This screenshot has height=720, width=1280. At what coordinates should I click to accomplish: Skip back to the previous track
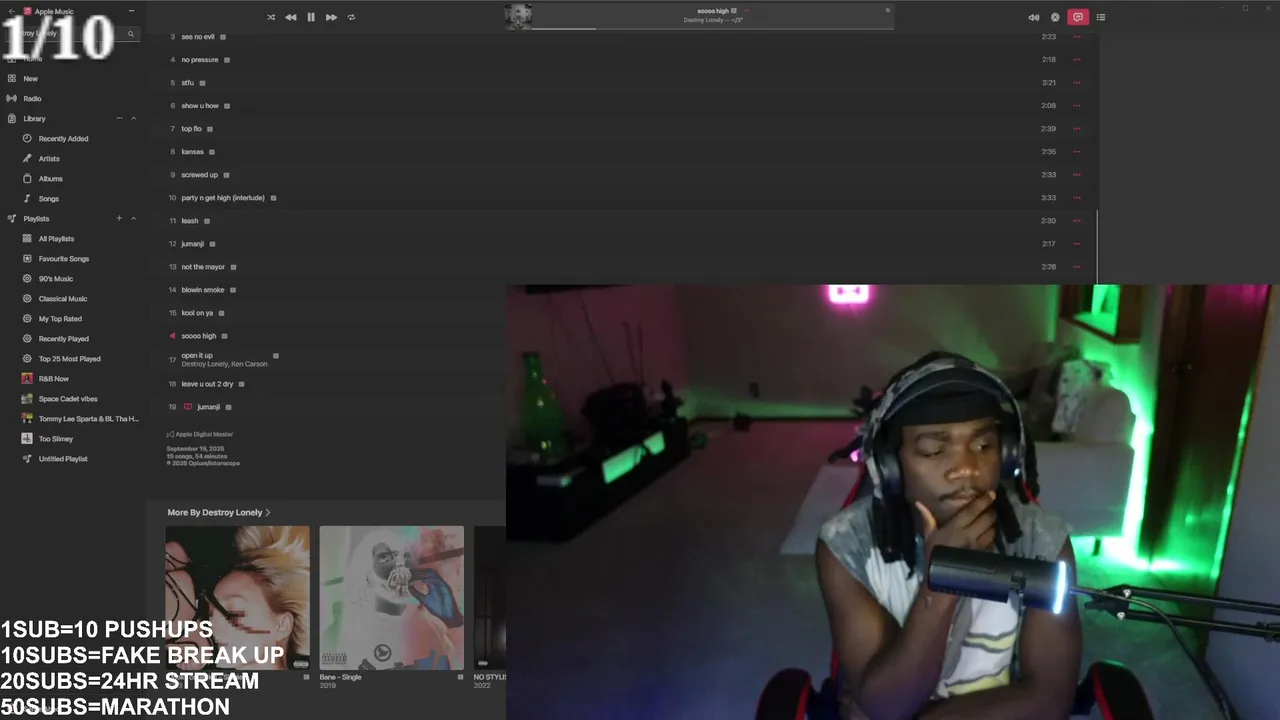290,17
